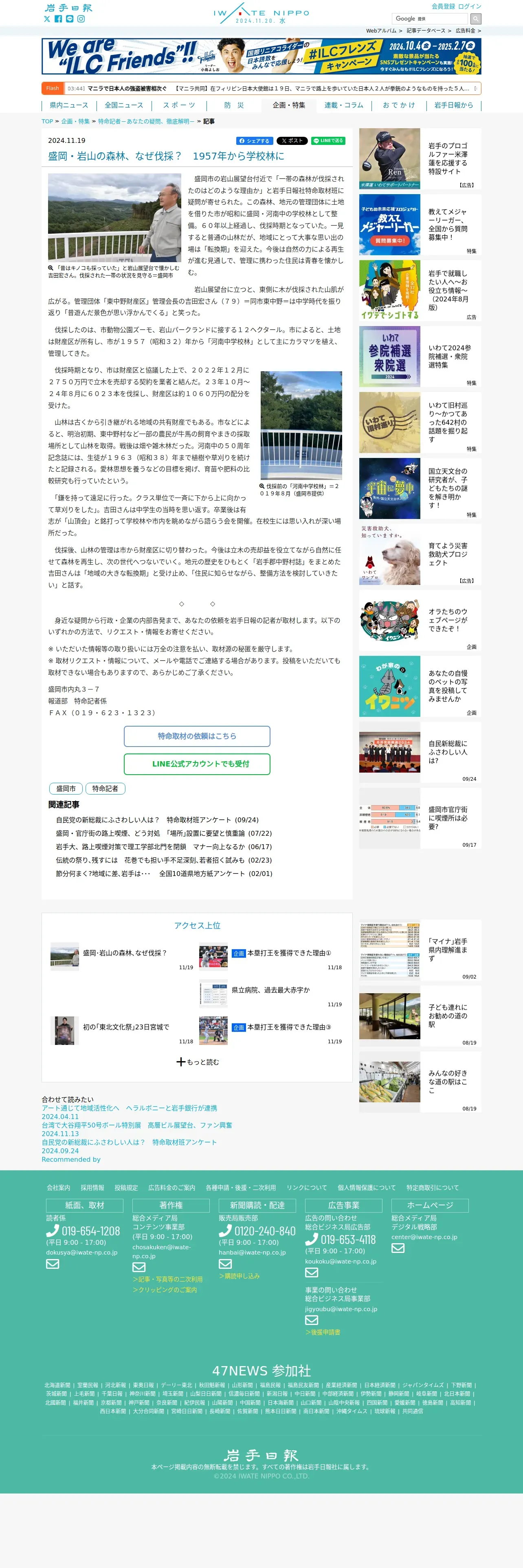Open related article 自民党の新総裁にふさわしい人は？
The height and width of the screenshot is (1568, 523).
pos(157,820)
